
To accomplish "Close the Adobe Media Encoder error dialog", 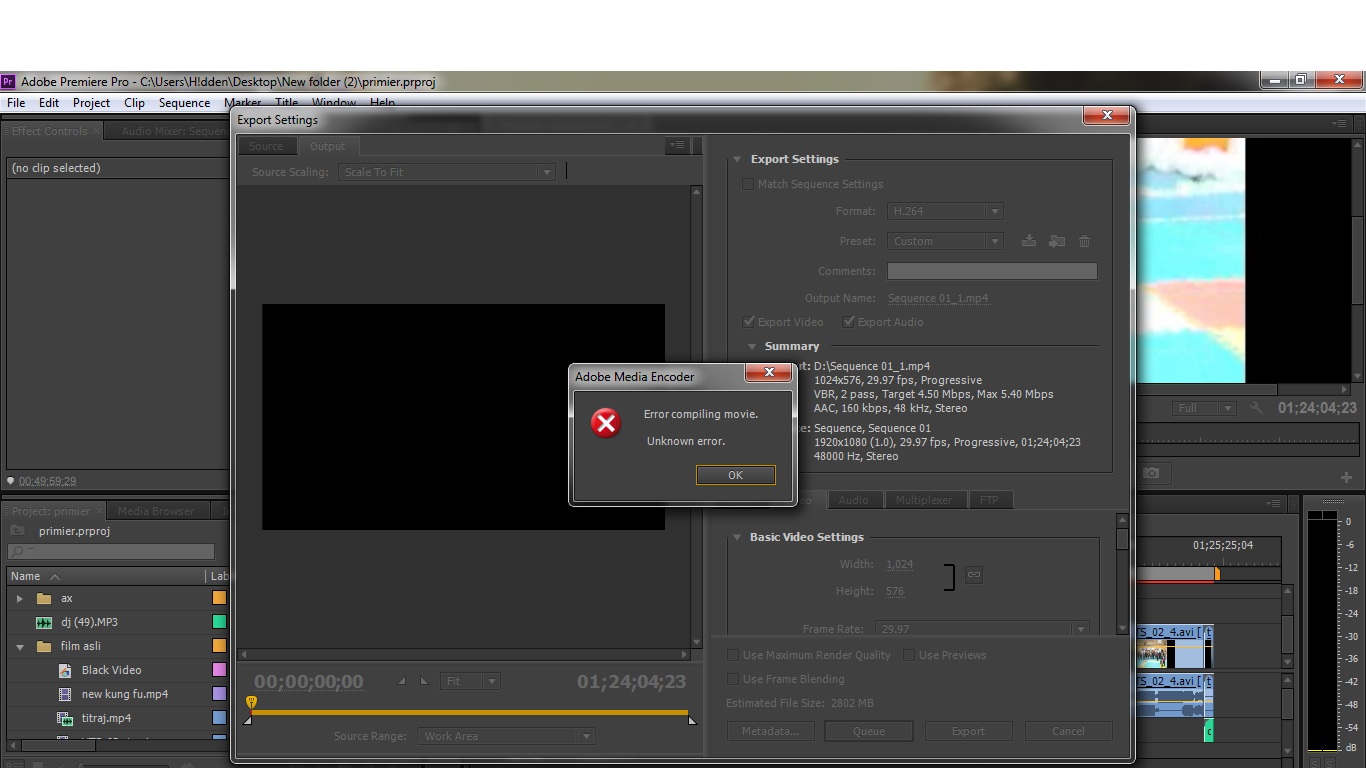I will click(769, 372).
